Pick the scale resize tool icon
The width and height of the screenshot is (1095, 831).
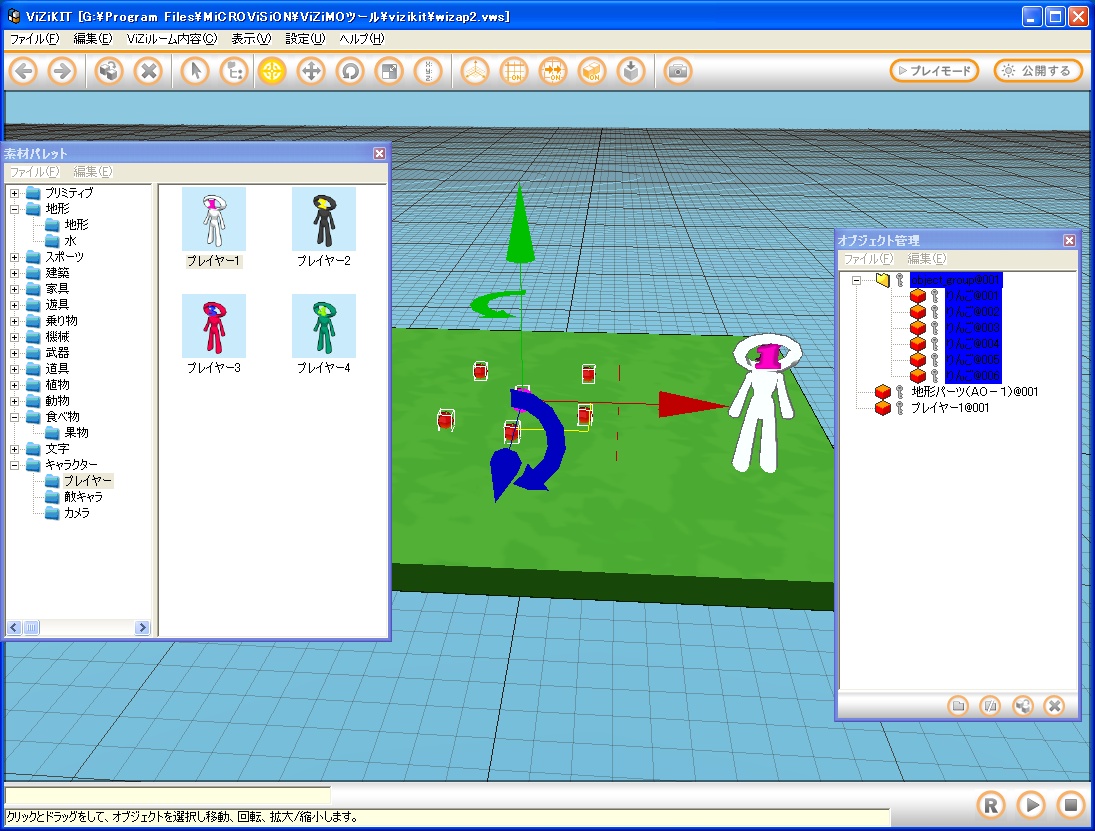pyautogui.click(x=388, y=71)
